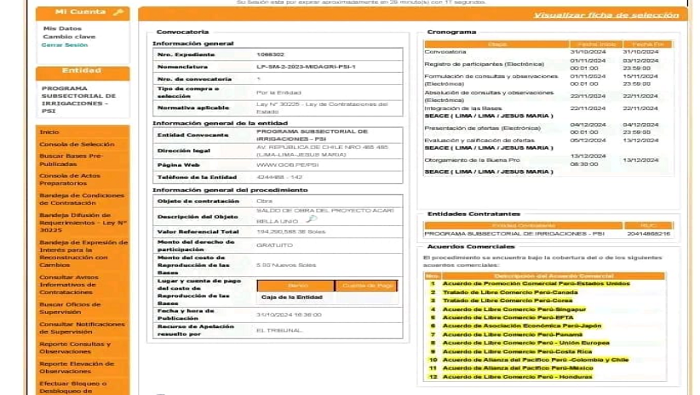Screen dimensions: 700x395
Task: Click the Banco column header
Action: 296,286
